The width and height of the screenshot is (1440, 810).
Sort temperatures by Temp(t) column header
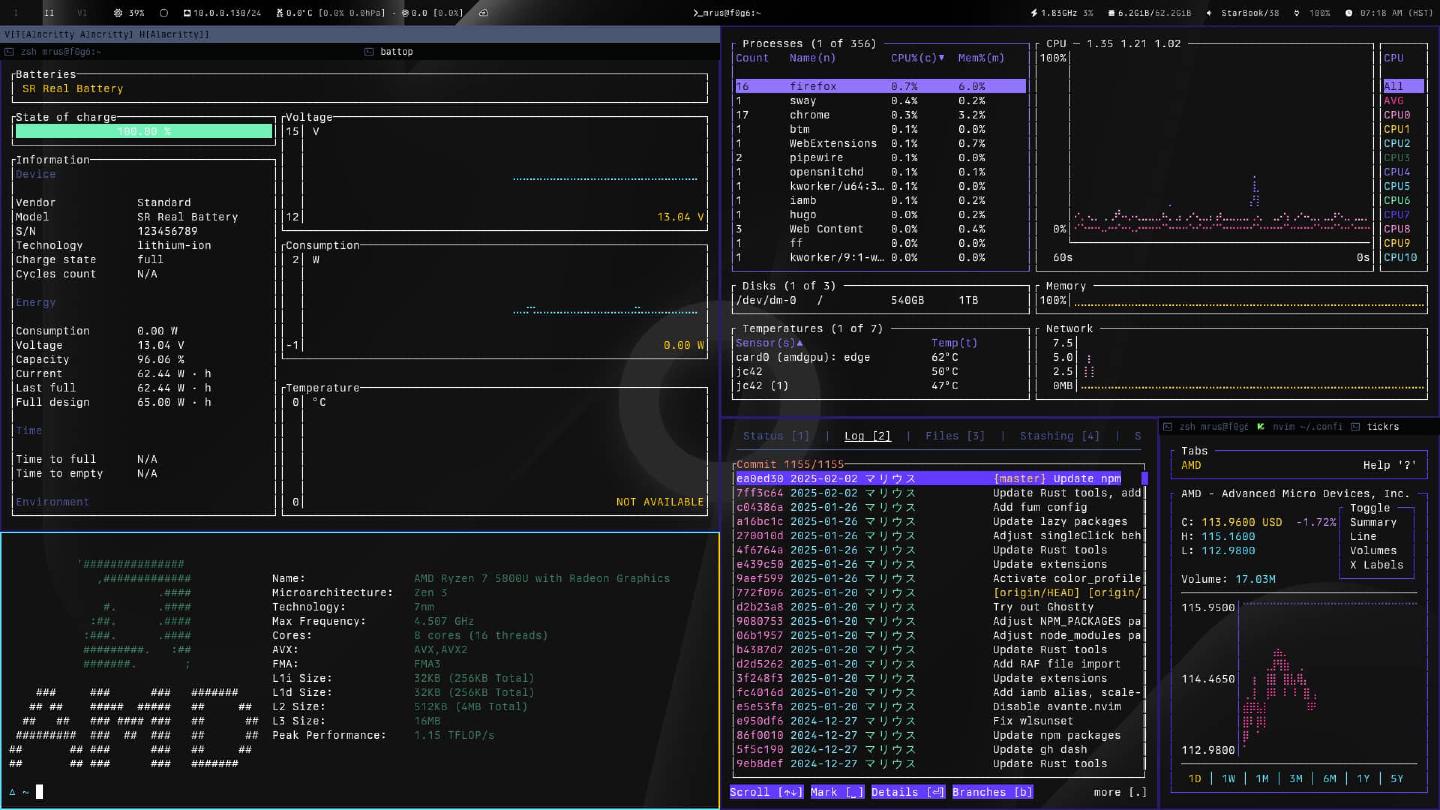pos(954,343)
